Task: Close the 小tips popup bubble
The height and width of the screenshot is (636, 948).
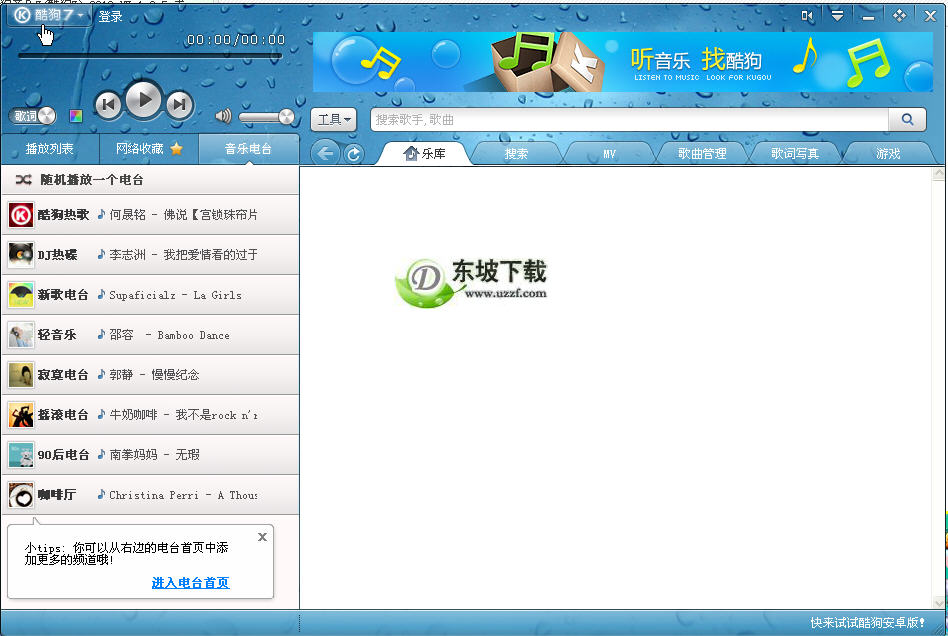Action: pos(262,537)
